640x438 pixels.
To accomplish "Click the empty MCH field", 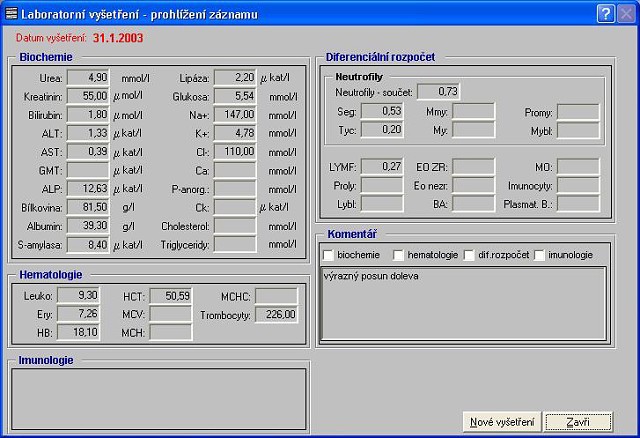I will point(171,332).
